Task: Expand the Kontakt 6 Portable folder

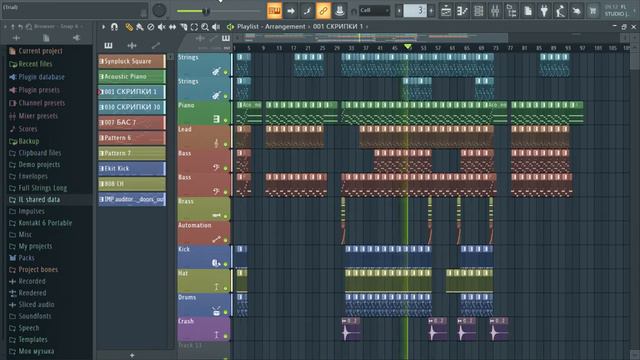Action: [45, 223]
